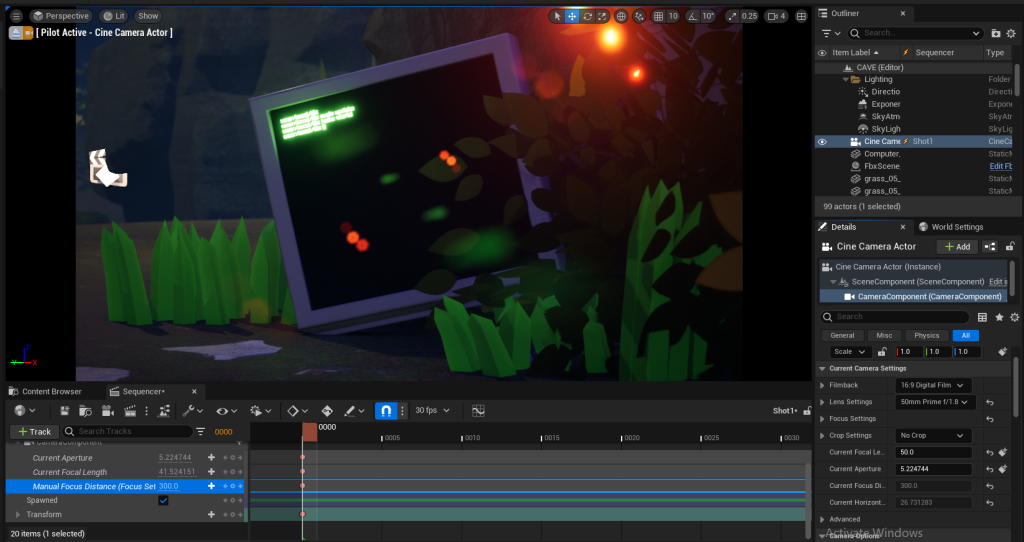The image size is (1024, 542).
Task: Click the eject pilot camera icon
Action: pos(17,33)
